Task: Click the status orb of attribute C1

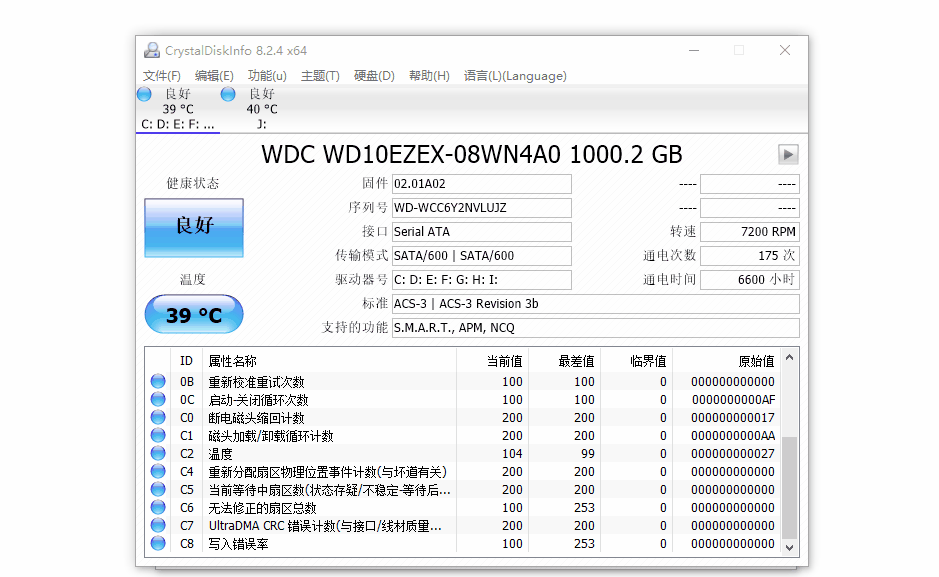Action: point(158,435)
